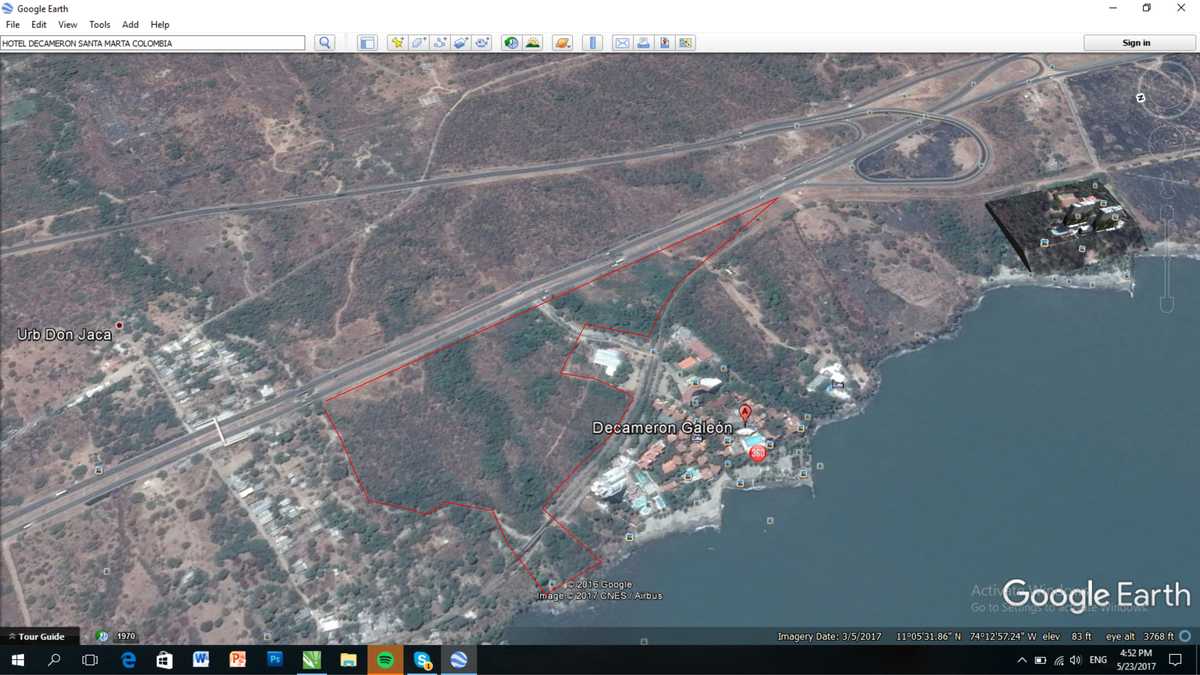
Task: Open Skype from the taskbar
Action: click(422, 660)
